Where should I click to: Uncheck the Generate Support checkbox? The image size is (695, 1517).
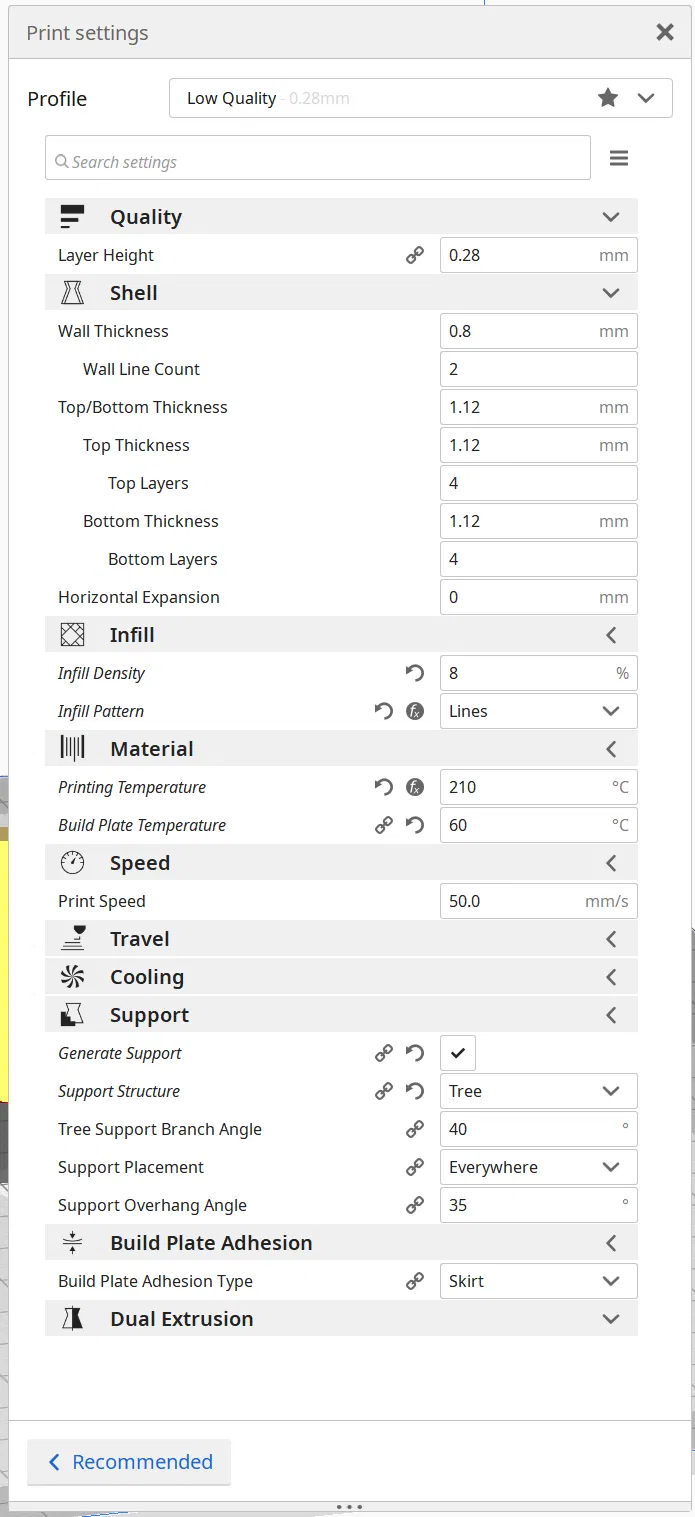coord(458,1053)
